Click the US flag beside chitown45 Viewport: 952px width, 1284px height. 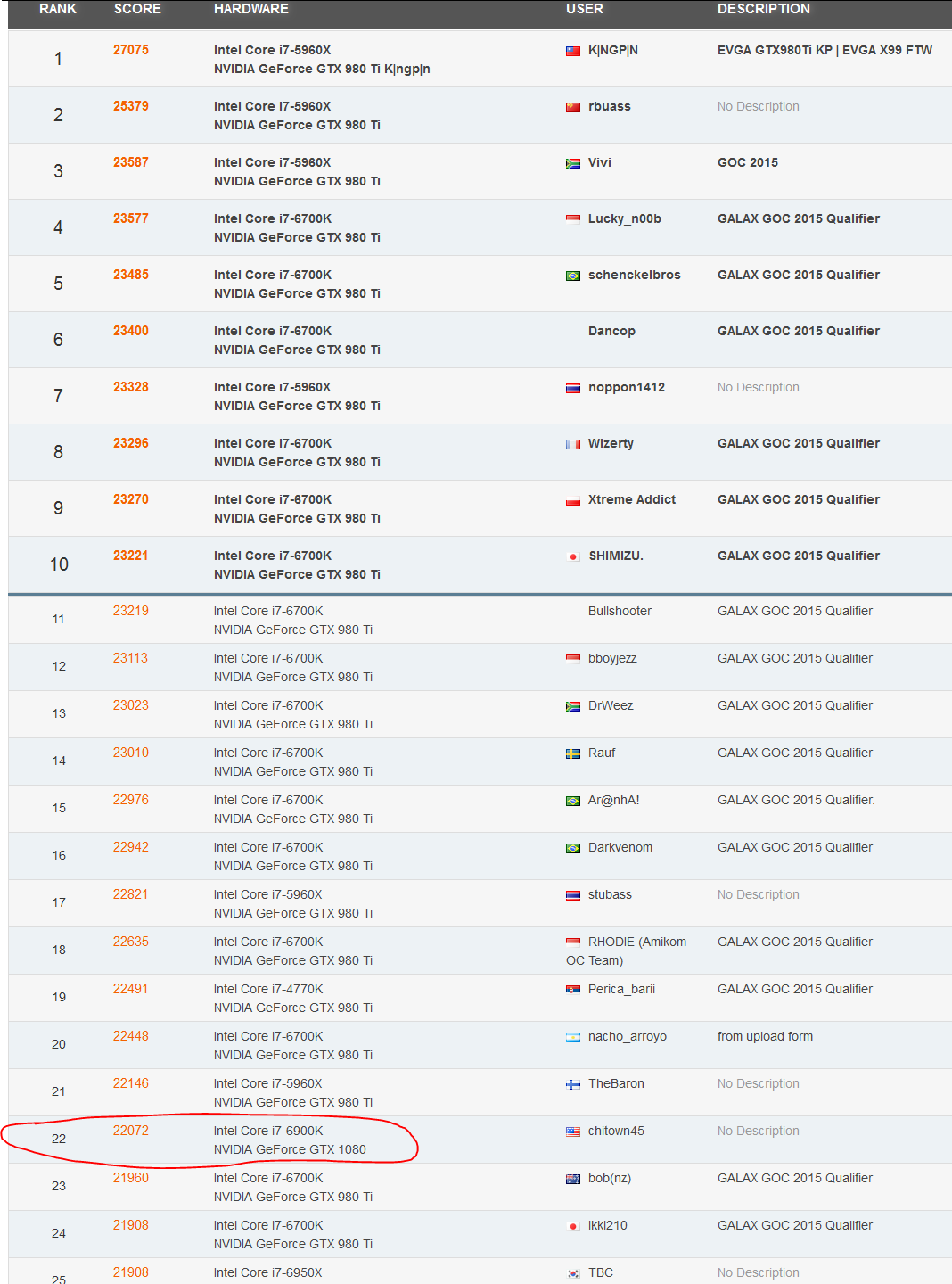573,1132
